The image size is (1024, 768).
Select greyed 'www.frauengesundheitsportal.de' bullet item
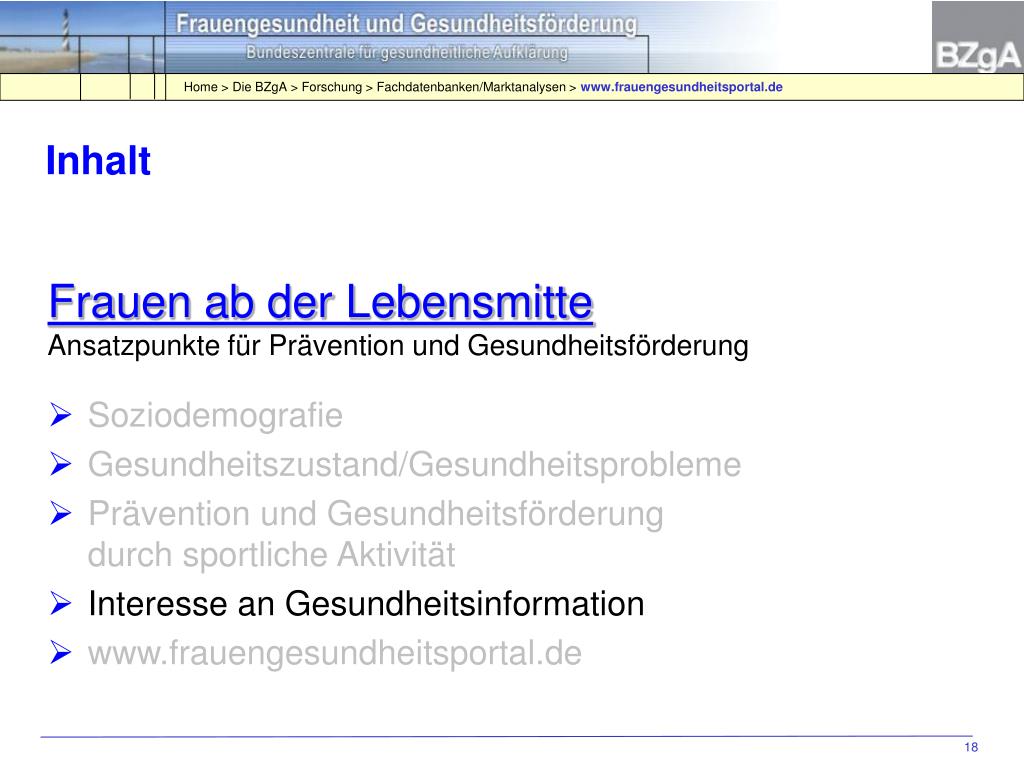(334, 653)
